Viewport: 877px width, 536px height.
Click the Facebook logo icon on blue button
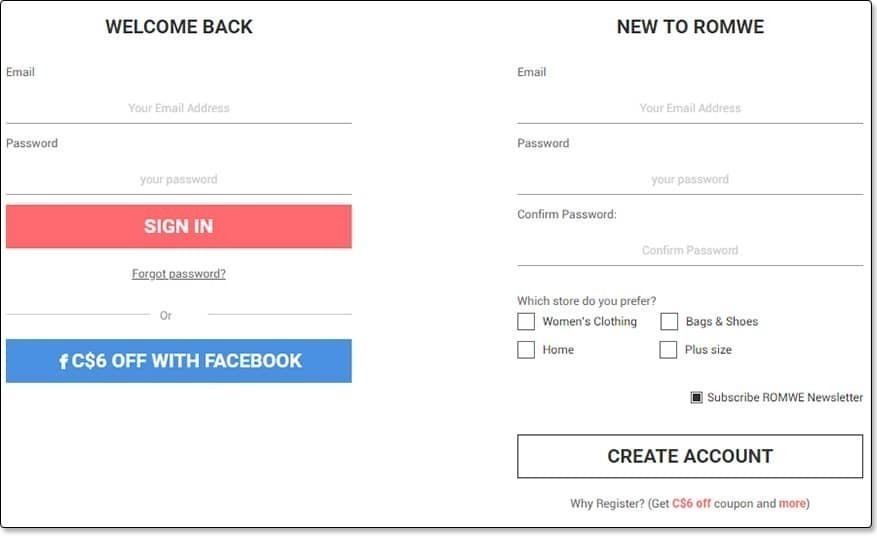pyautogui.click(x=64, y=361)
